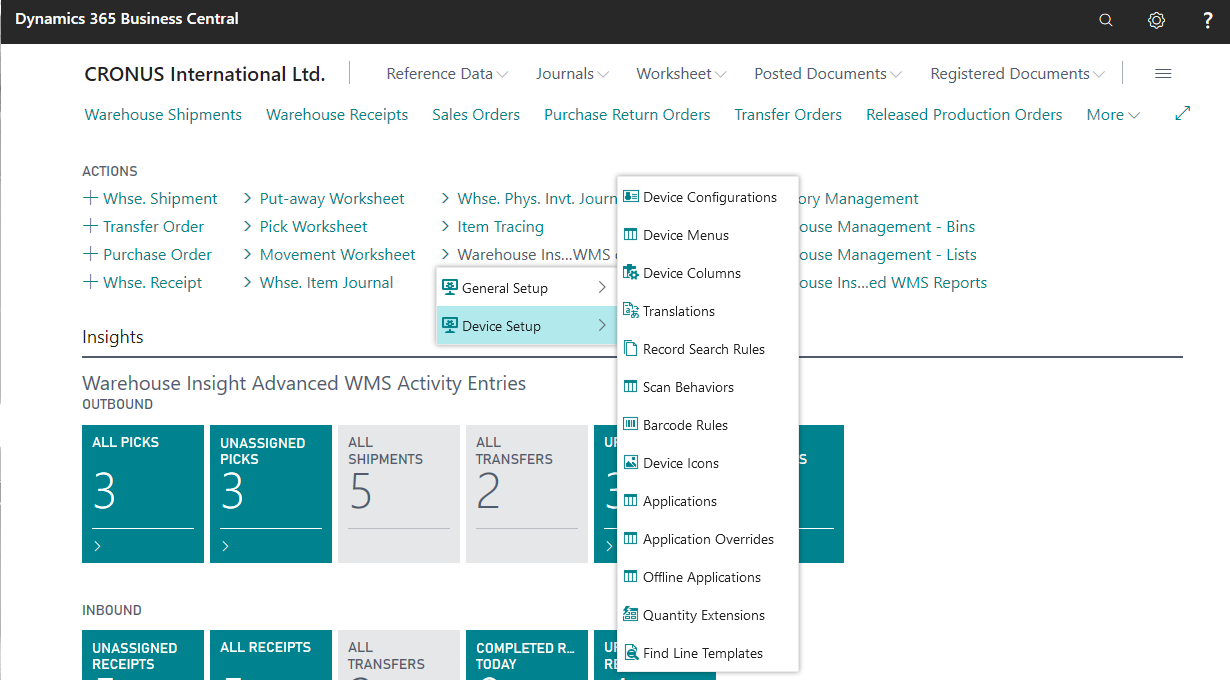Open Warehouse Receipts link
The image size is (1230, 680).
337,115
